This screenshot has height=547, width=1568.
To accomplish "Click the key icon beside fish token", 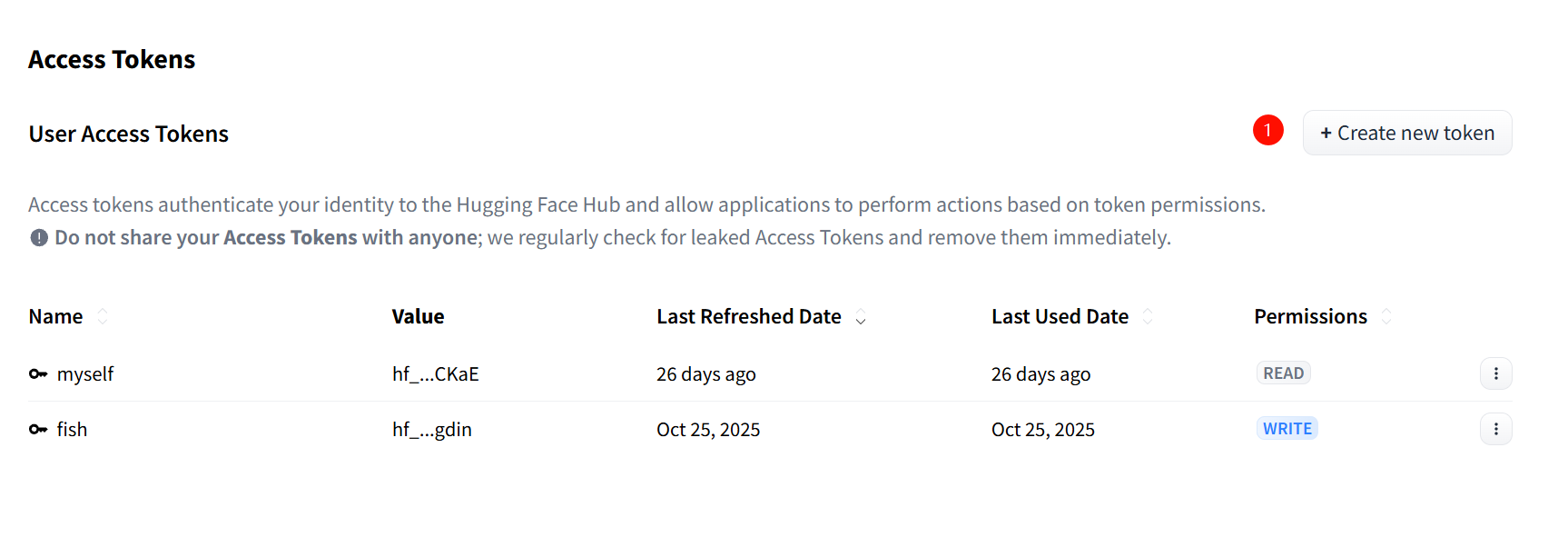I will point(38,430).
